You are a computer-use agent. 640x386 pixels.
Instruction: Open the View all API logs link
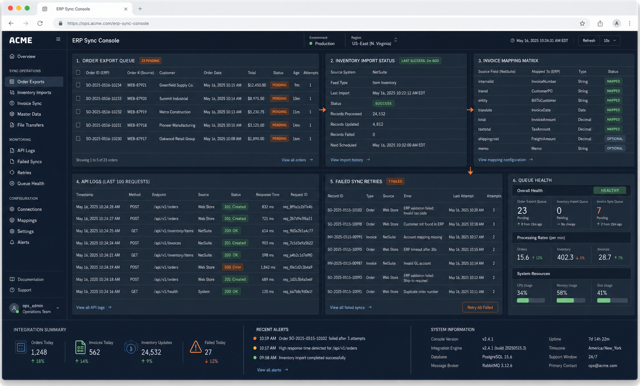click(x=93, y=307)
